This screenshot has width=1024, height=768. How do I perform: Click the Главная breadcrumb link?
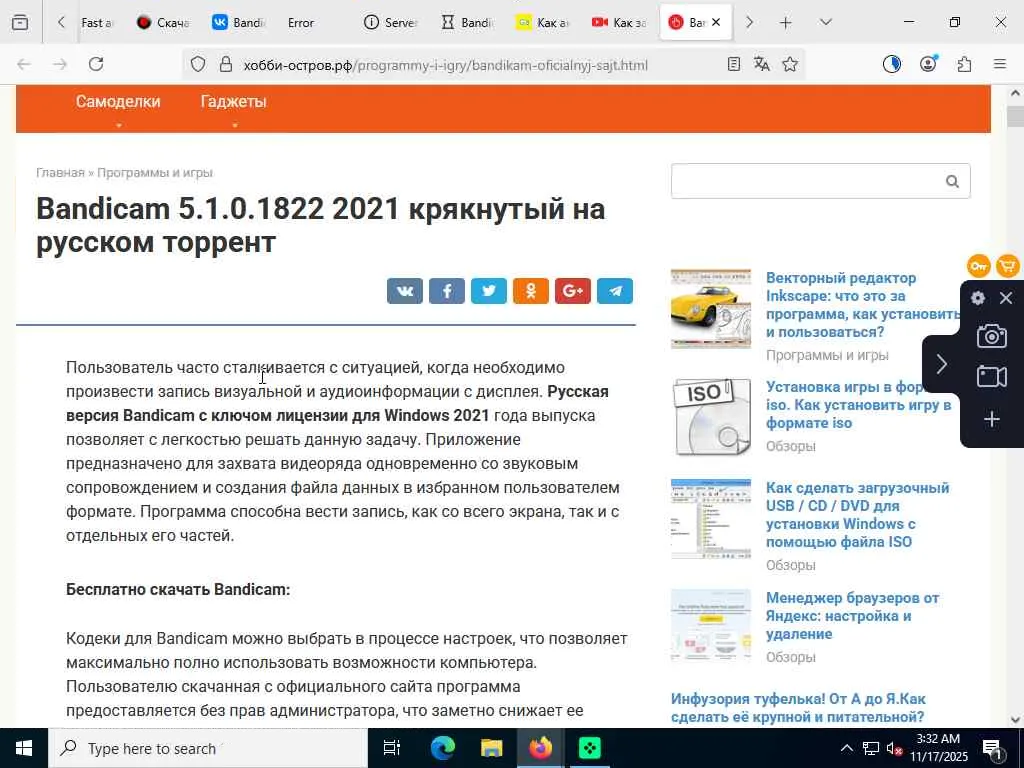(60, 173)
